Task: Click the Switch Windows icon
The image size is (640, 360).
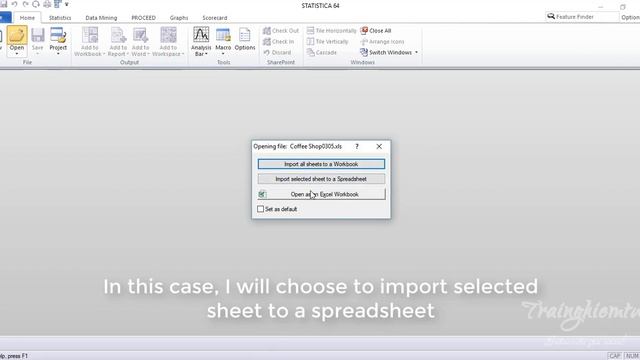Action: tap(364, 53)
